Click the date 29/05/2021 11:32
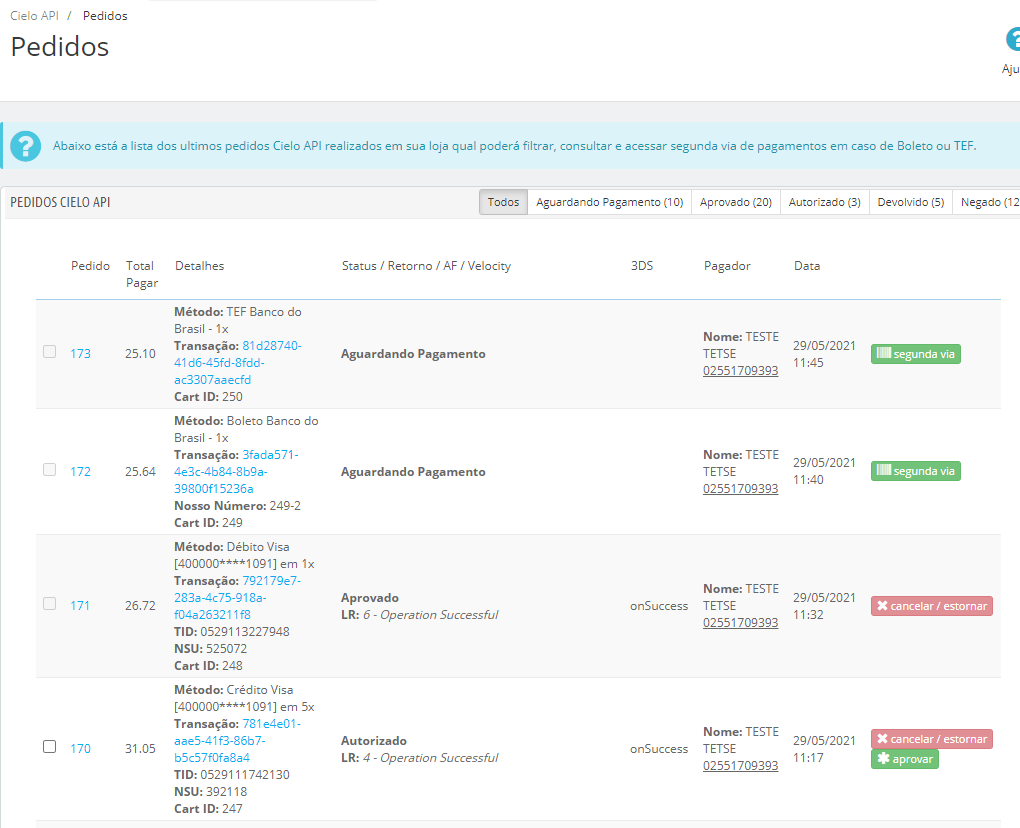The width and height of the screenshot is (1020, 828). (x=824, y=606)
